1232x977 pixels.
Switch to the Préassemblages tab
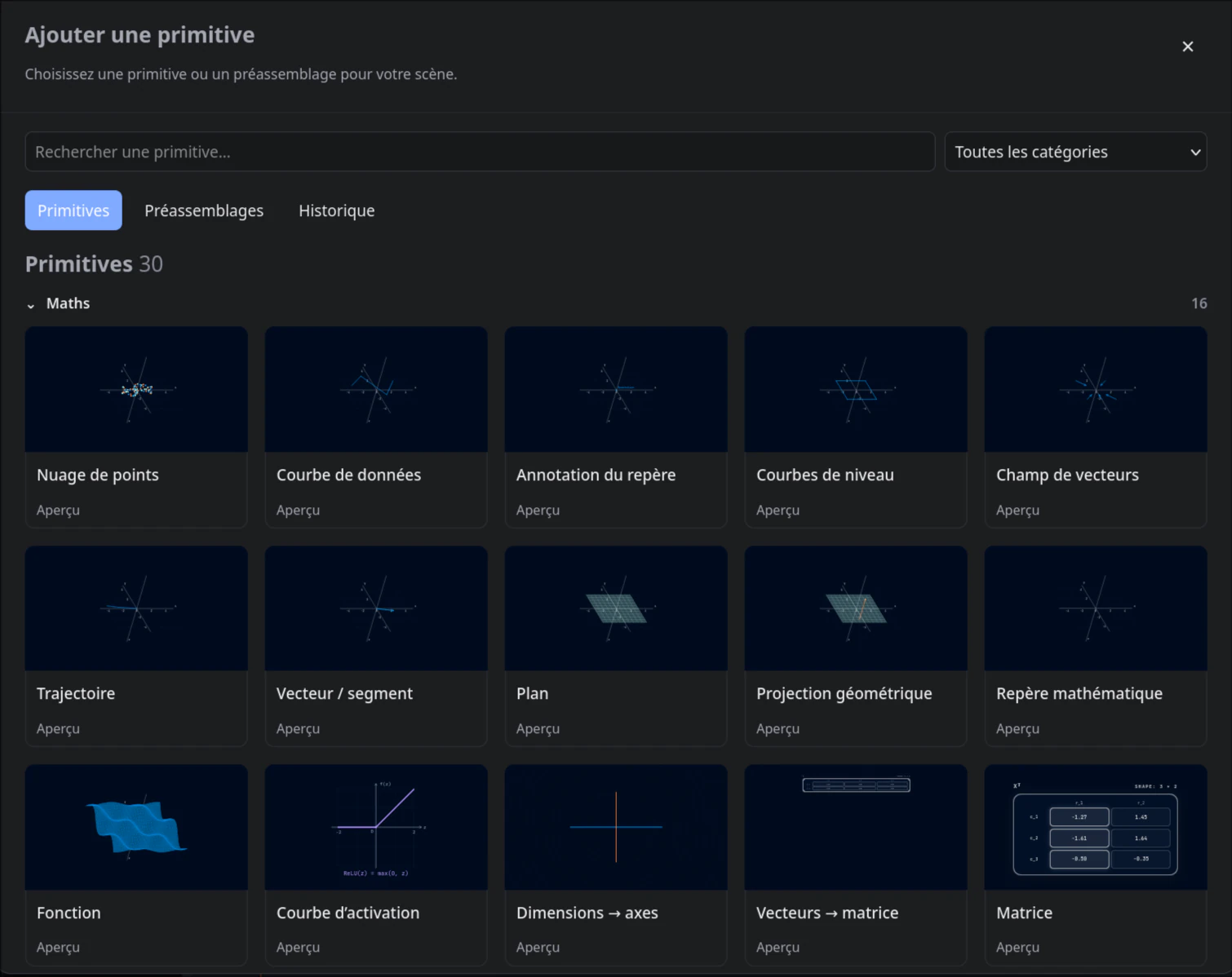tap(204, 210)
